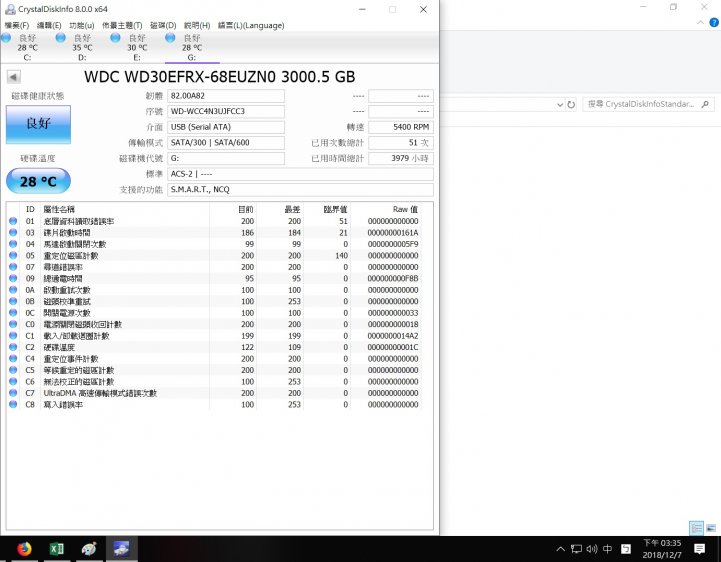Switch Explorer to details view icon

(696, 528)
